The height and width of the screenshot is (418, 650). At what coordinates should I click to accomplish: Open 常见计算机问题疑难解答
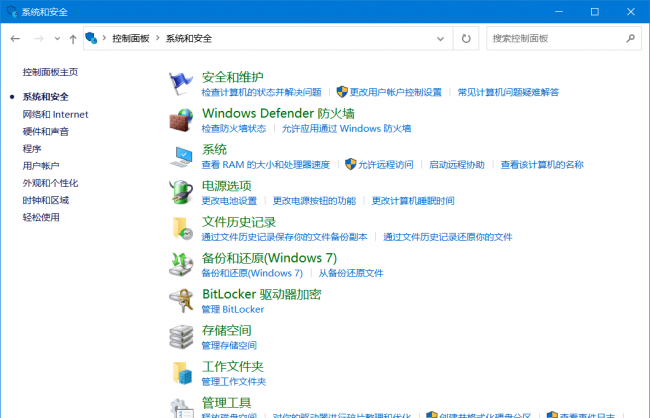(x=508, y=92)
